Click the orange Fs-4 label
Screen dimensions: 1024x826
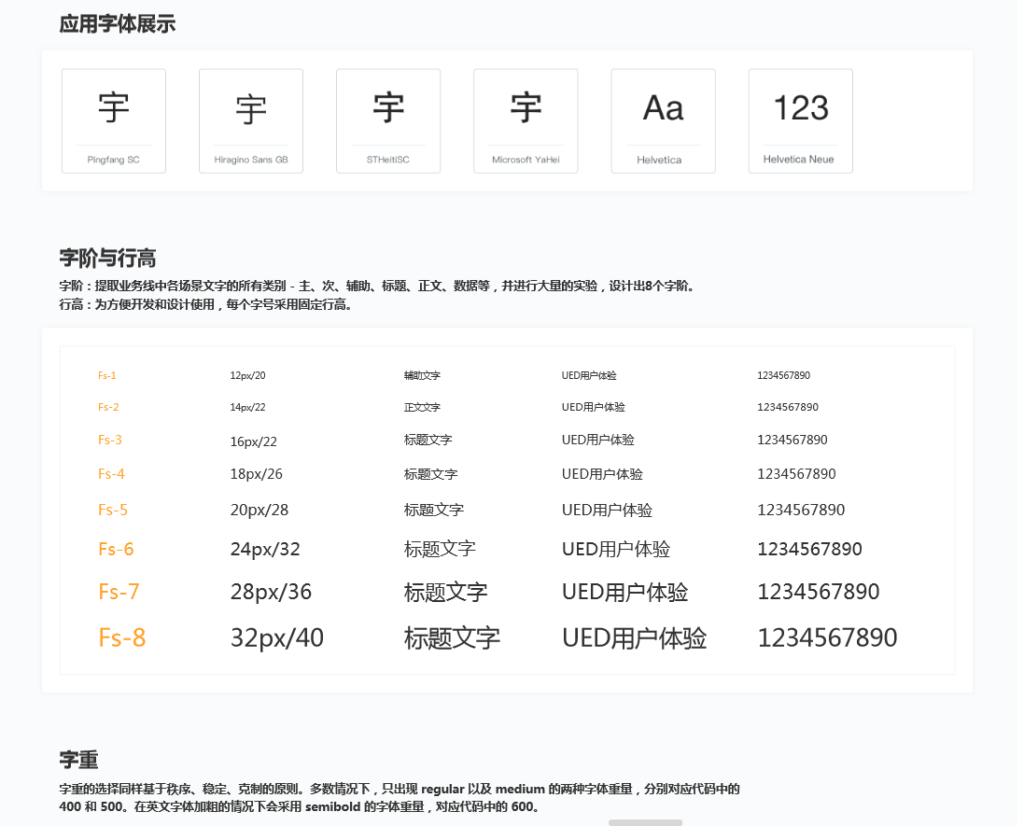tap(111, 473)
